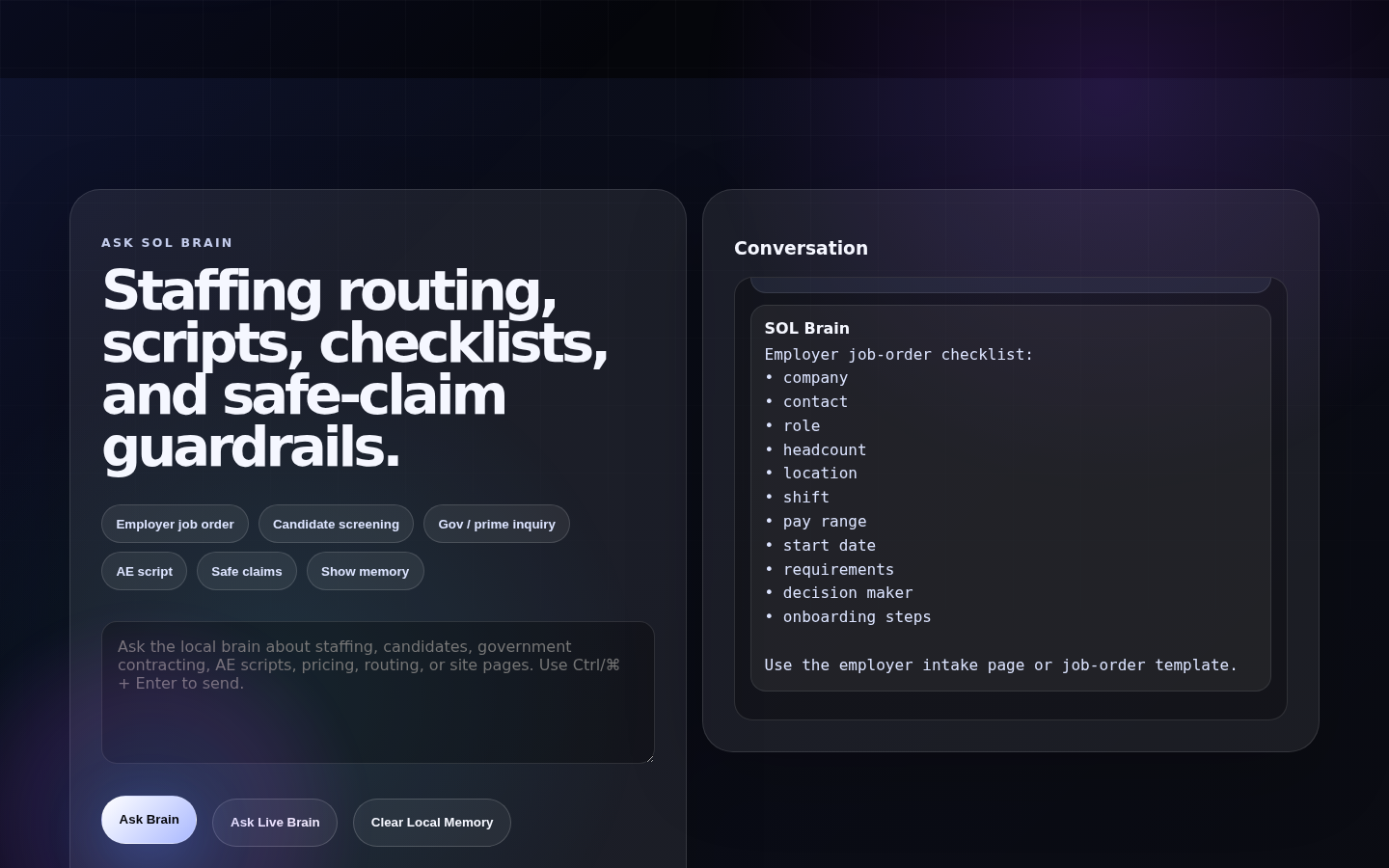Send query using Ask Live Brain

pyautogui.click(x=275, y=823)
